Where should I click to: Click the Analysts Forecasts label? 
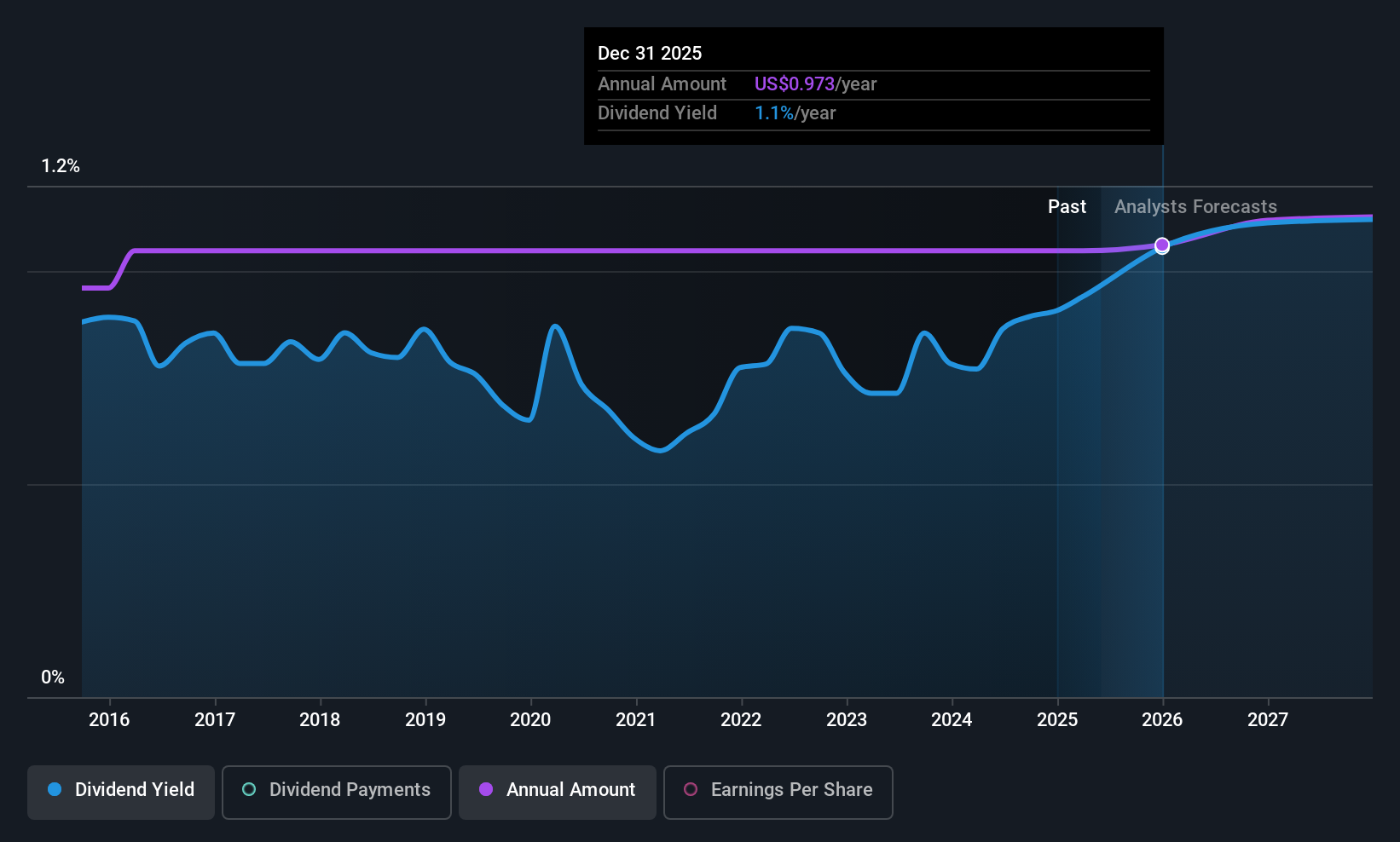[x=1195, y=207]
